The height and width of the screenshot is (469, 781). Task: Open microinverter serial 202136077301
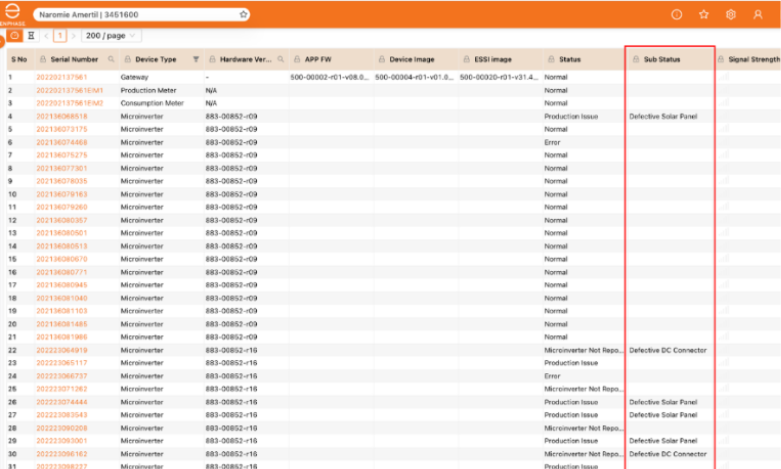62,168
